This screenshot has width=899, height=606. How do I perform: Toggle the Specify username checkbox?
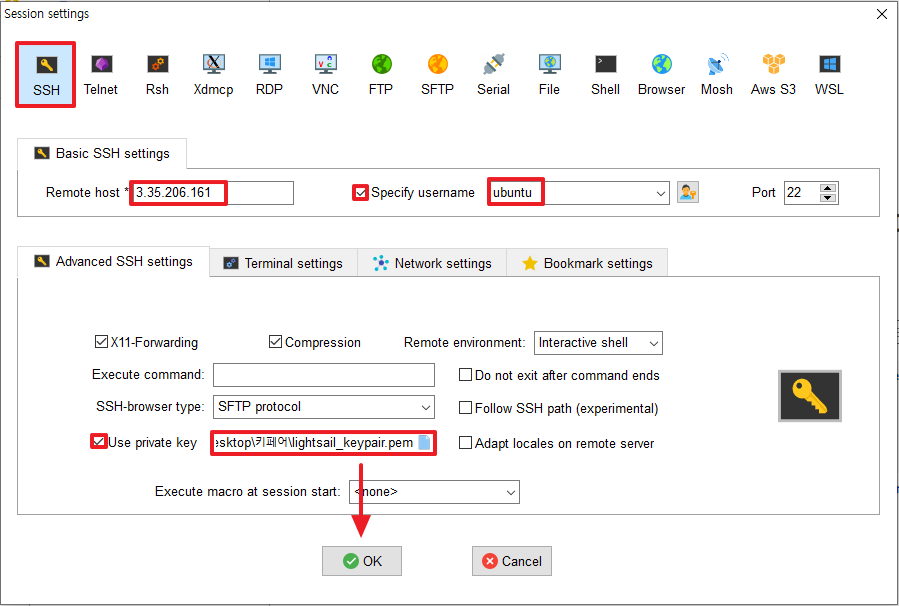click(x=360, y=193)
